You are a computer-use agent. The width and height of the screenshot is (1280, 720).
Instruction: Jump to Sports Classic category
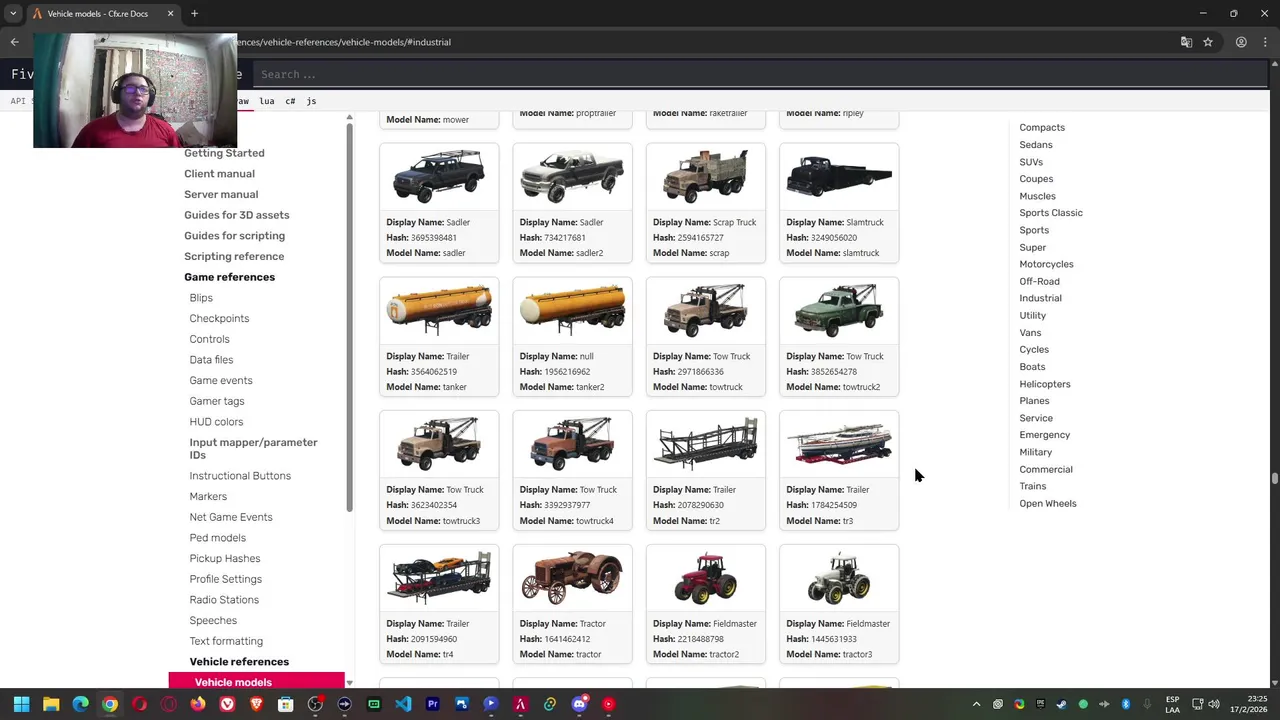pyautogui.click(x=1051, y=213)
